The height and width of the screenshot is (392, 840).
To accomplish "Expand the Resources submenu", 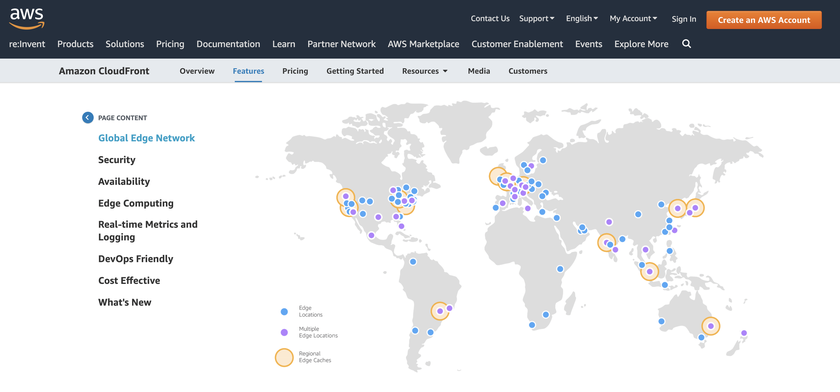I will click(x=425, y=71).
